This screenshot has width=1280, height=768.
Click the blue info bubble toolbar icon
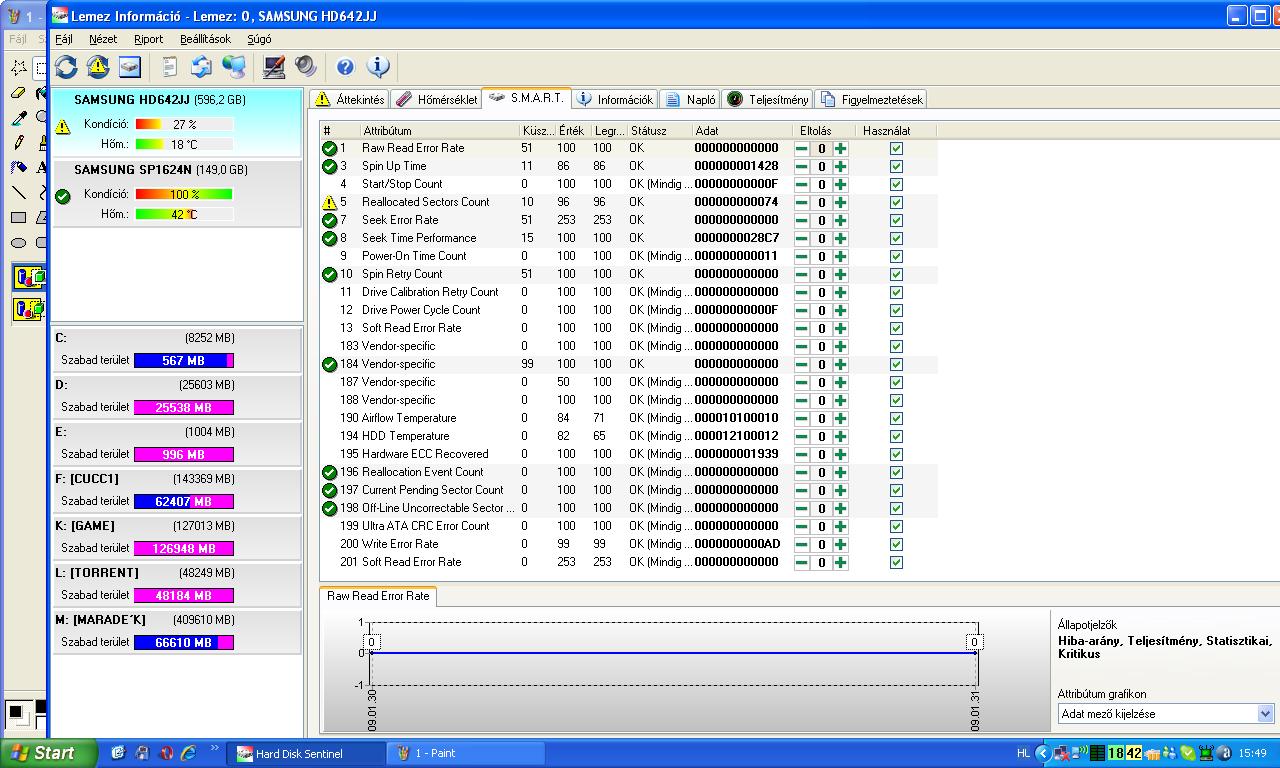[378, 67]
